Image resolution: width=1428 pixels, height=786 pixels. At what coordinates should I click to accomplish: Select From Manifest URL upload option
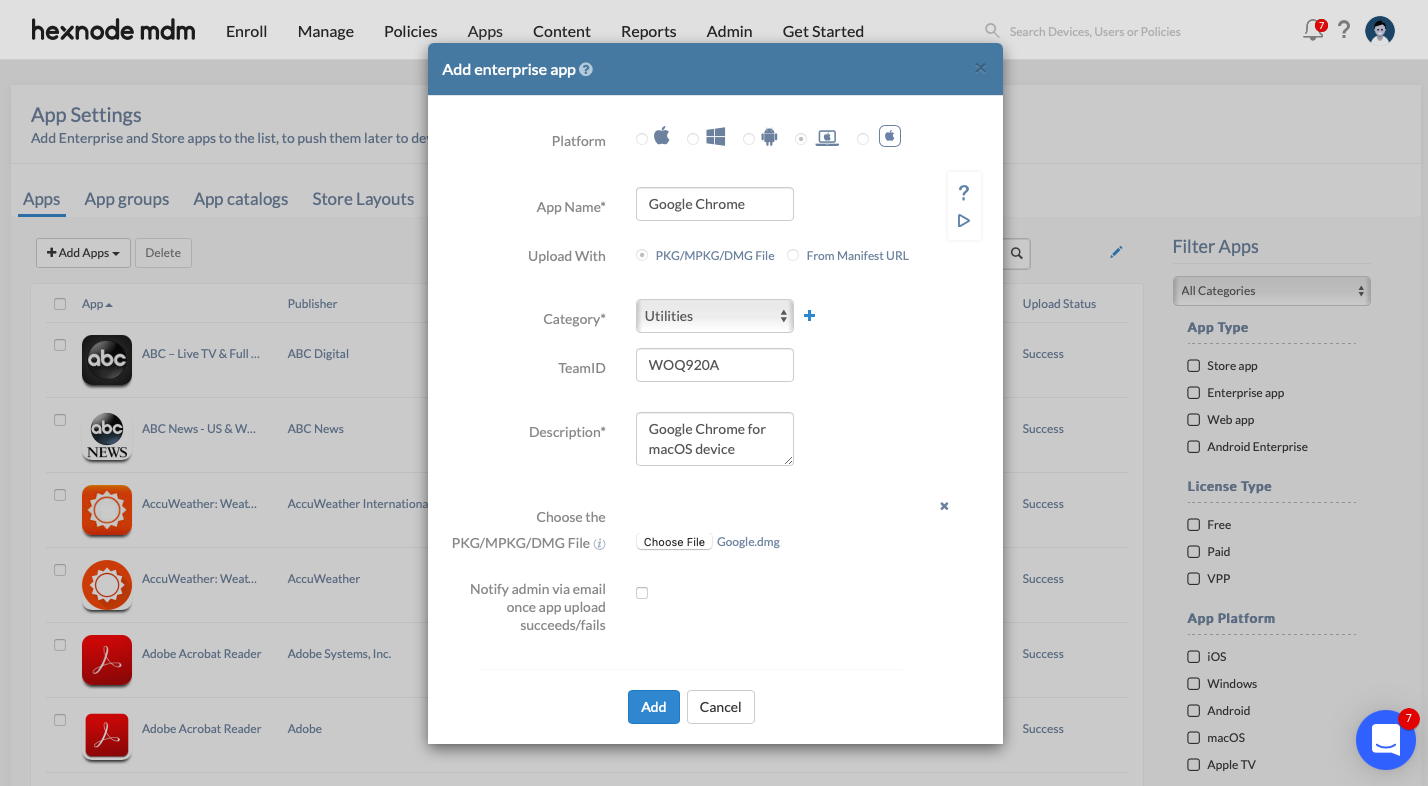[x=793, y=256]
